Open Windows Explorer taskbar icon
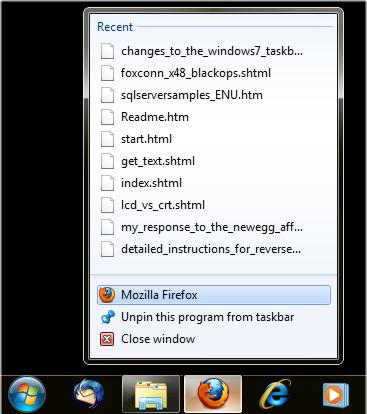This screenshot has width=367, height=414. 151,395
